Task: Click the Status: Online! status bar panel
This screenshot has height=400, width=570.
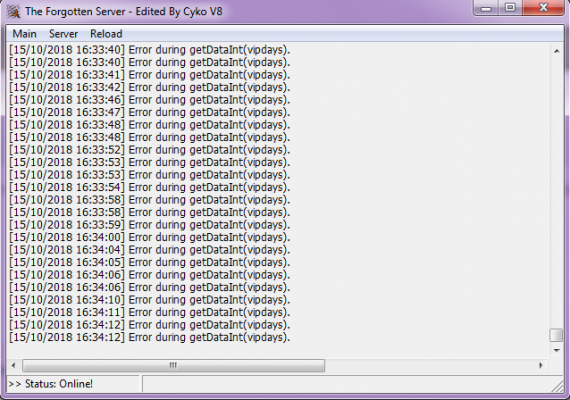Action: [x=73, y=384]
